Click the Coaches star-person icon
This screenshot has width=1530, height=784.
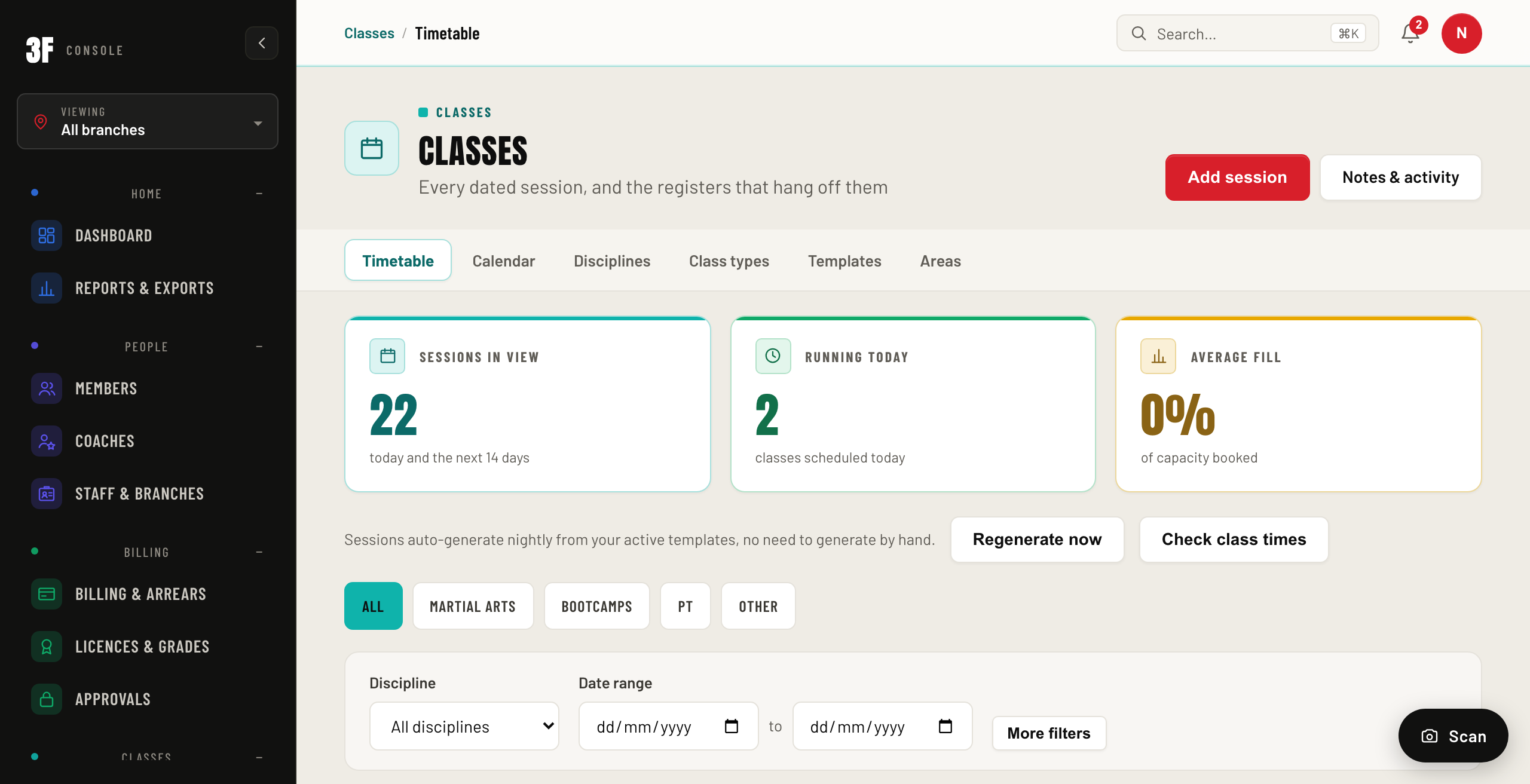(47, 441)
